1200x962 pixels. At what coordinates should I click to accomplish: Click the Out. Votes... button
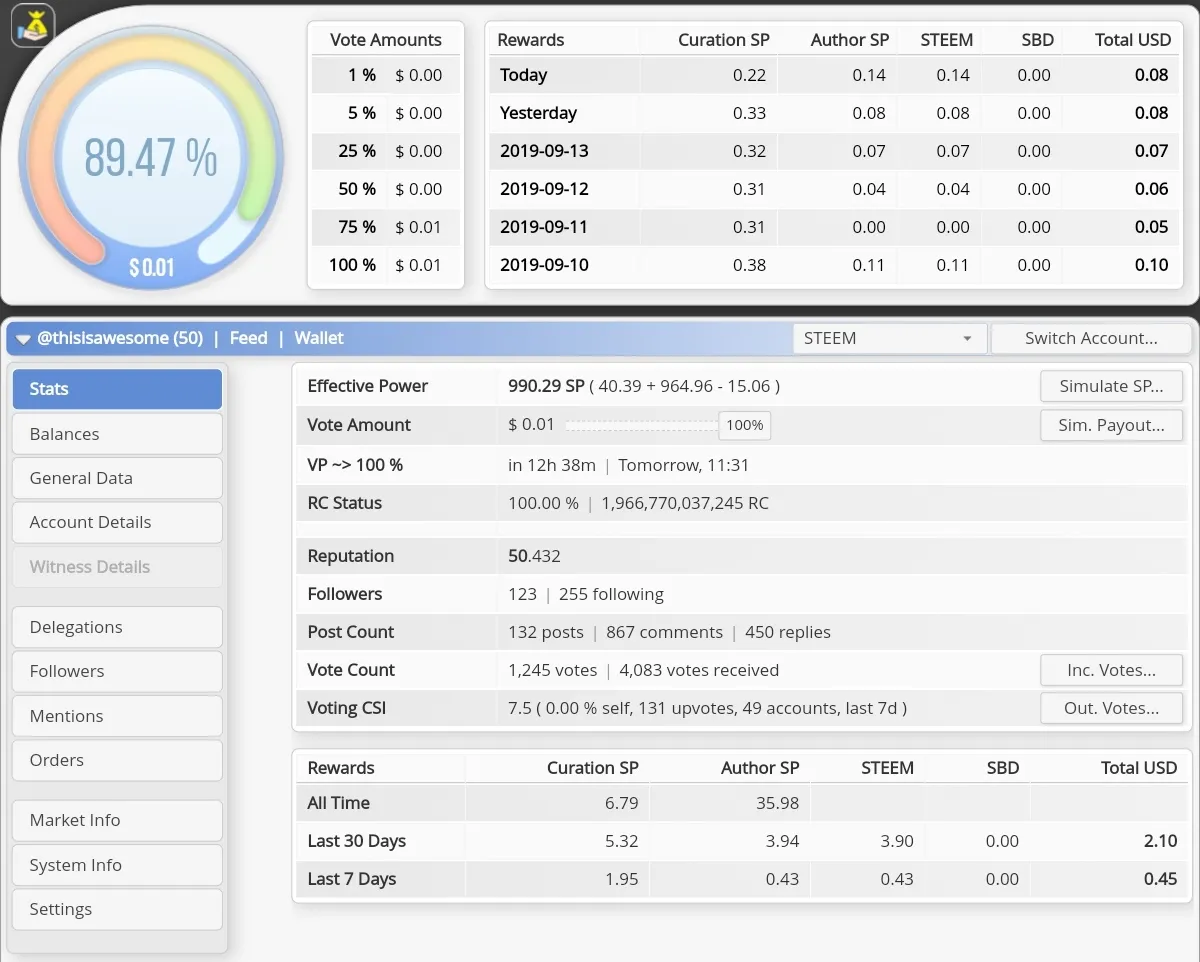click(1111, 708)
